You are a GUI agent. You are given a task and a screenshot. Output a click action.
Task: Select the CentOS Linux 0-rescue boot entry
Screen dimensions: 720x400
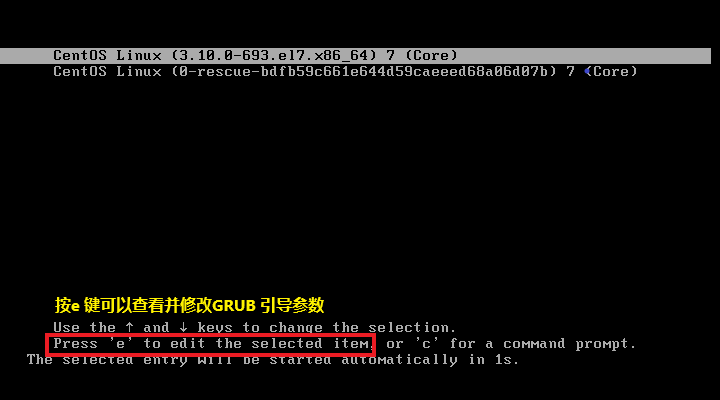(345, 72)
